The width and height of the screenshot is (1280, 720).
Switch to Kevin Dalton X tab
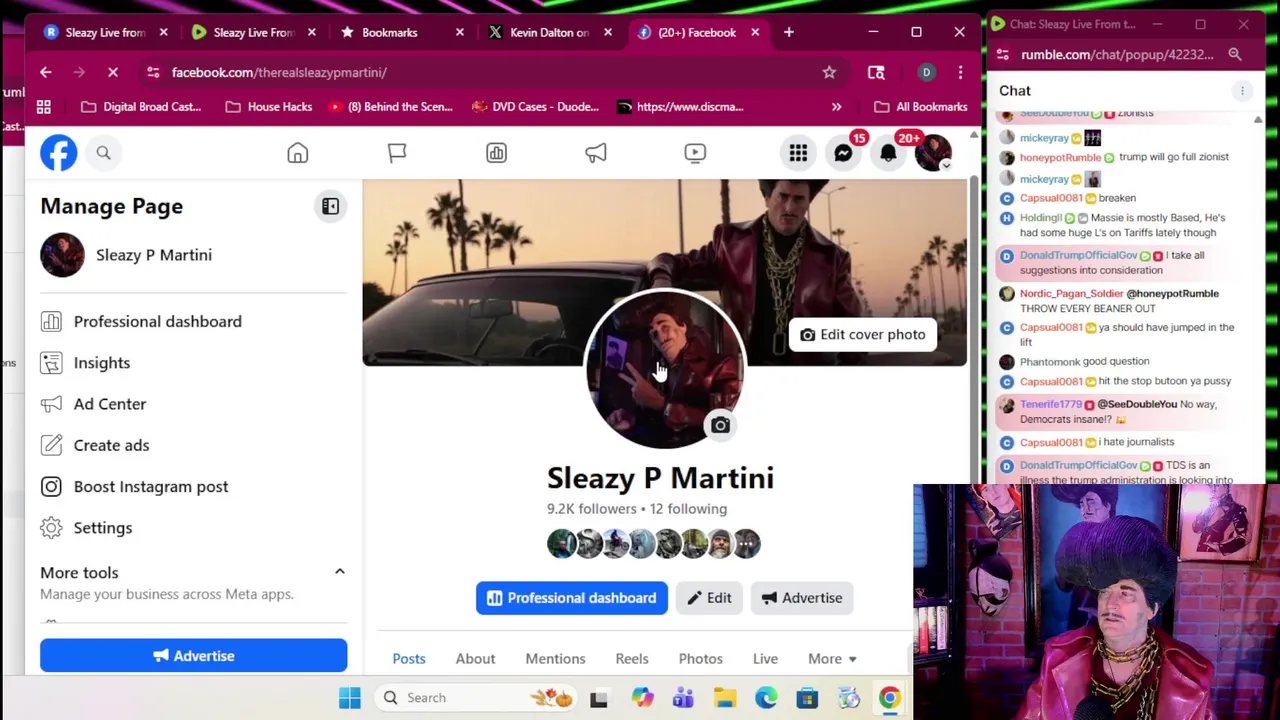[550, 32]
